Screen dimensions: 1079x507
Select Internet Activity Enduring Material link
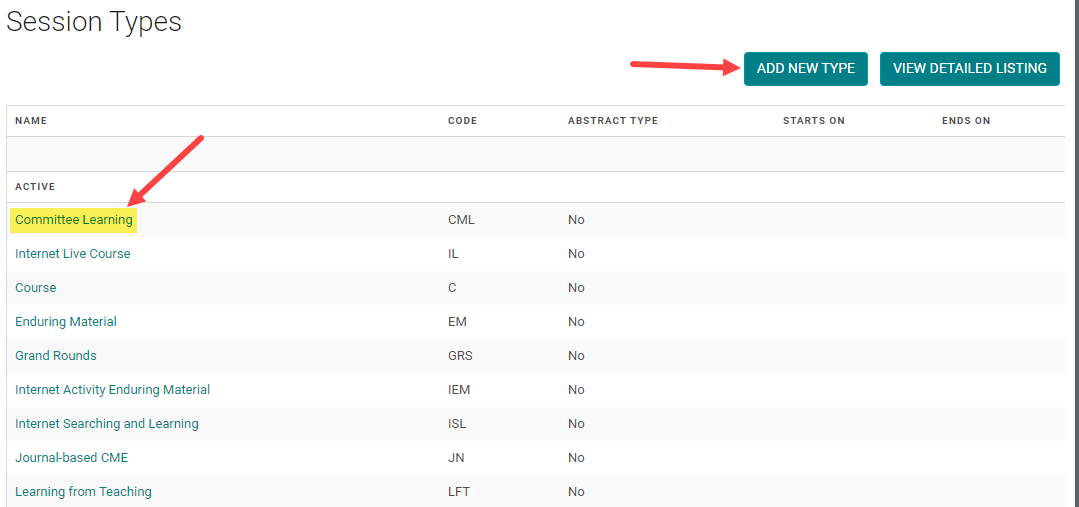pyautogui.click(x=112, y=390)
